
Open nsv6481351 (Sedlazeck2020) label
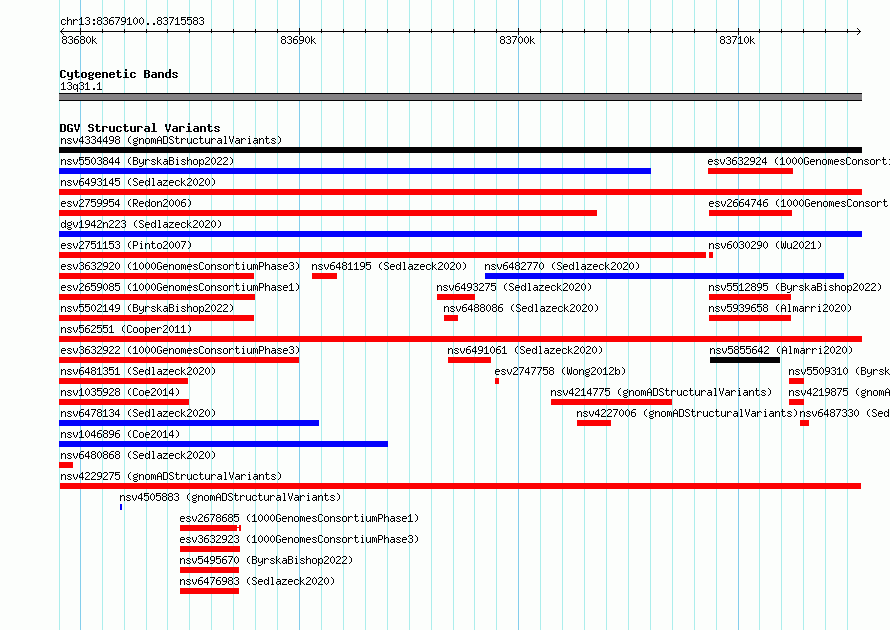pyautogui.click(x=138, y=371)
